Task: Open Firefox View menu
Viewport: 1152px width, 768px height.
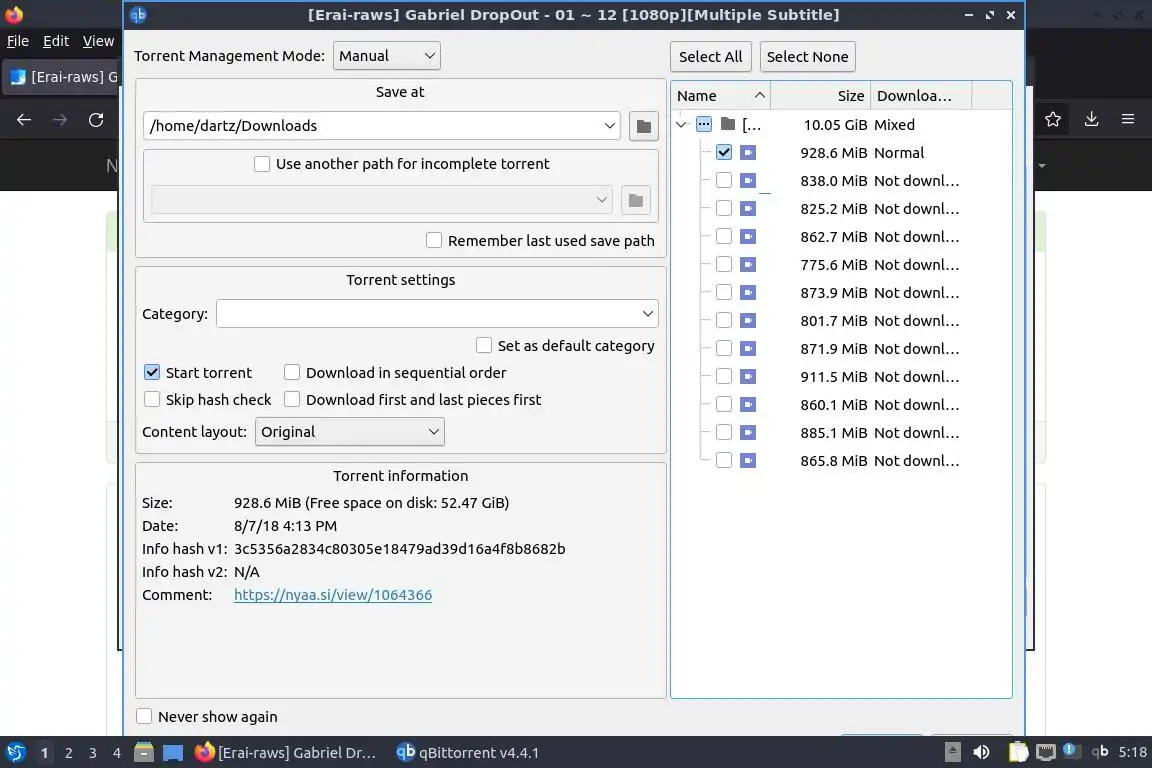Action: click(98, 41)
